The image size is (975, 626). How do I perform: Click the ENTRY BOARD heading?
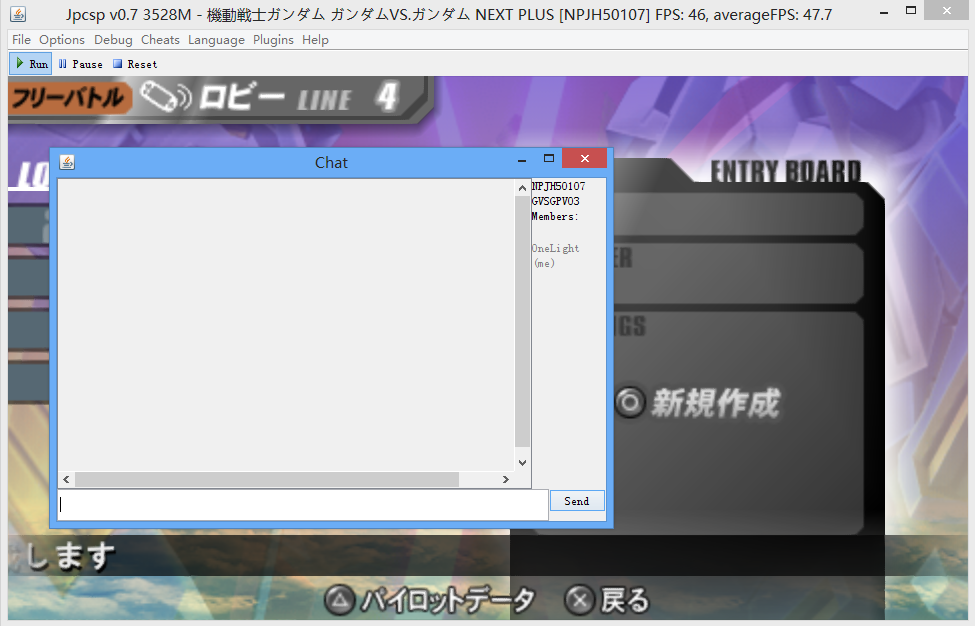[x=786, y=171]
